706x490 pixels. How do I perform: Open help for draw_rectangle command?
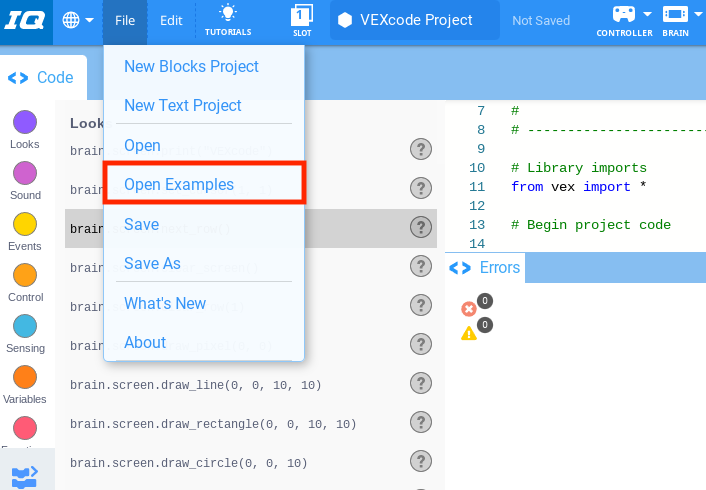point(421,423)
